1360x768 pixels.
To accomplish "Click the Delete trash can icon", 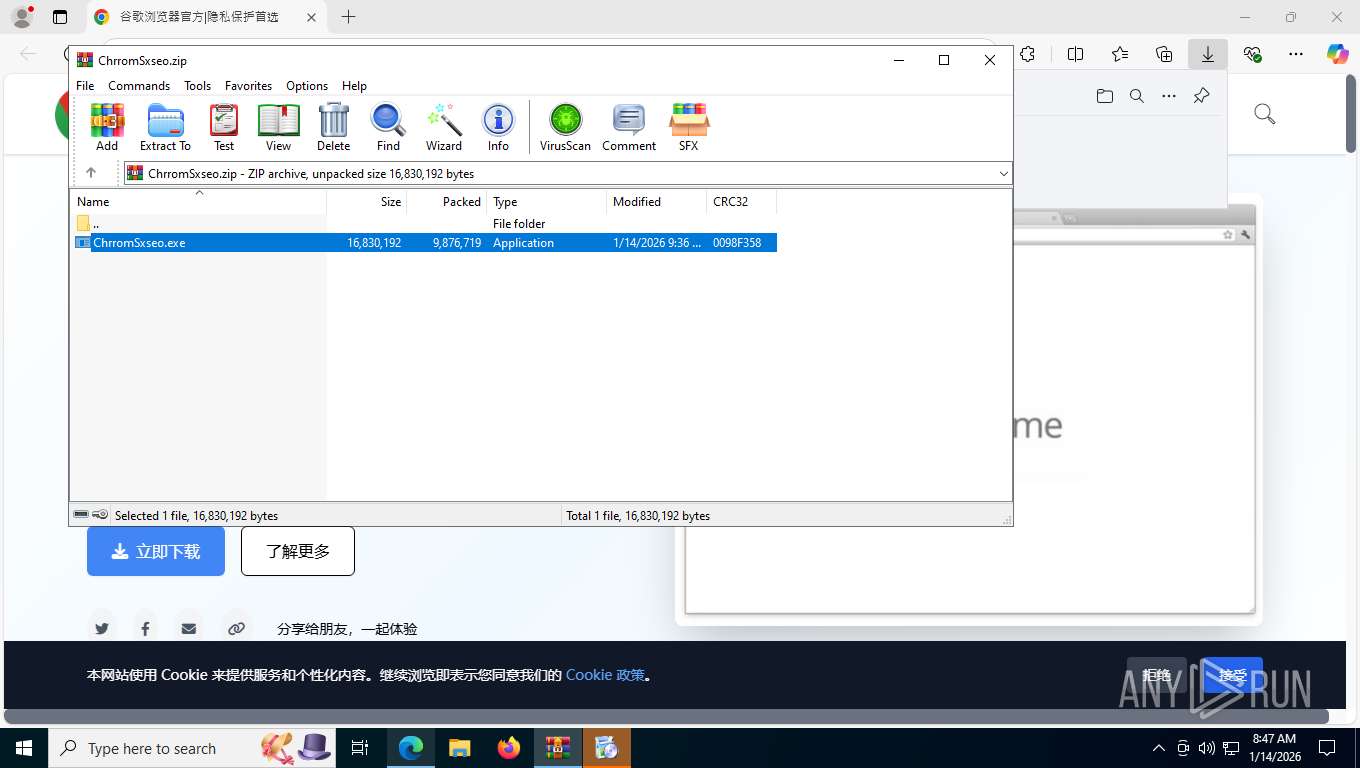I will (x=333, y=127).
